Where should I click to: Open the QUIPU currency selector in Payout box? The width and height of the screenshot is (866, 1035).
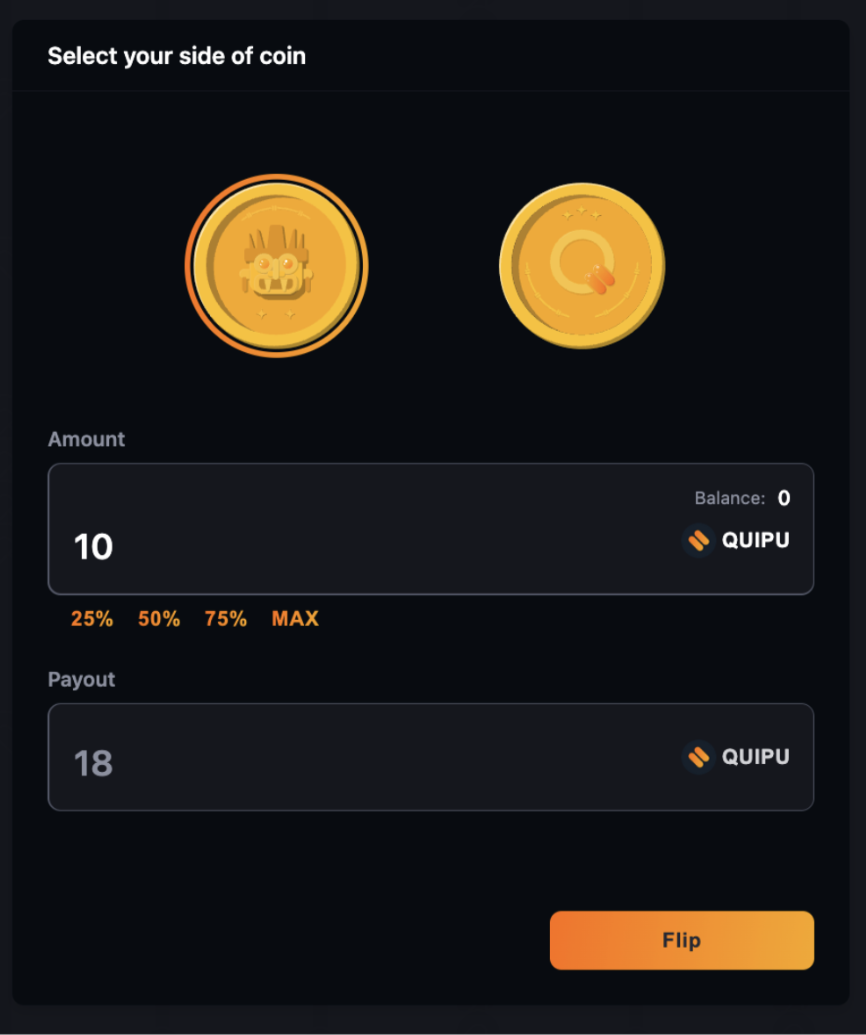(736, 757)
